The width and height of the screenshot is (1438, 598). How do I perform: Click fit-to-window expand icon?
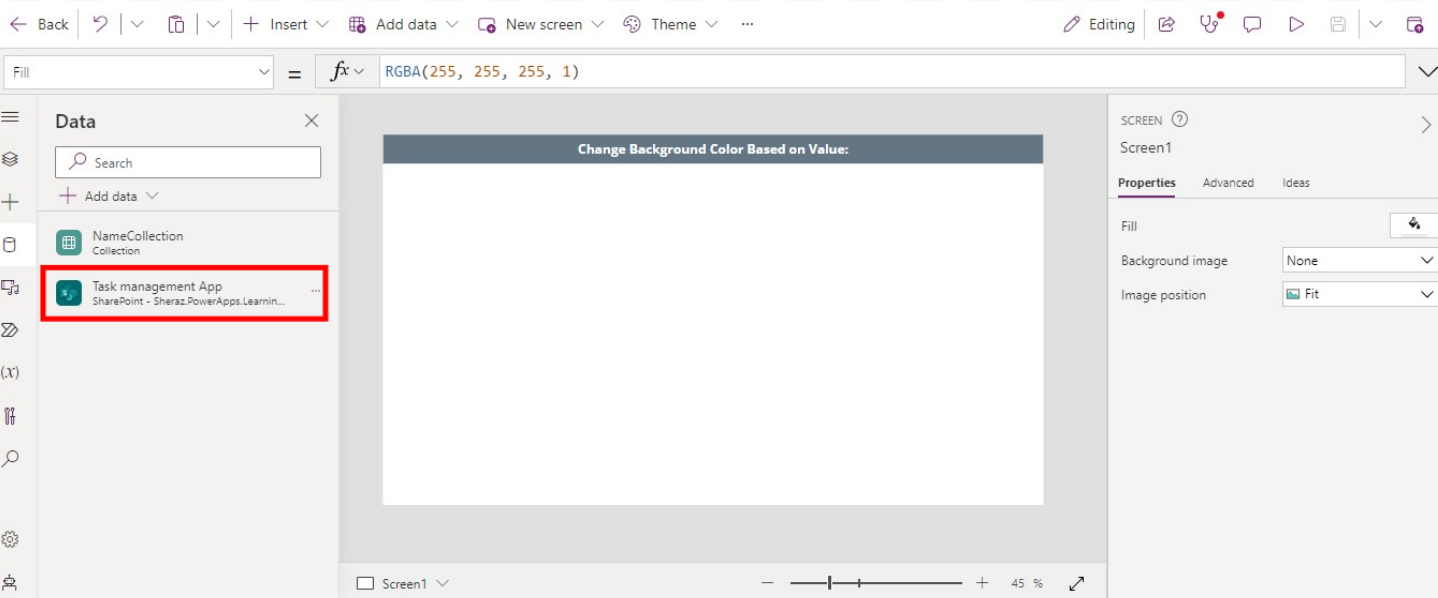point(1077,583)
